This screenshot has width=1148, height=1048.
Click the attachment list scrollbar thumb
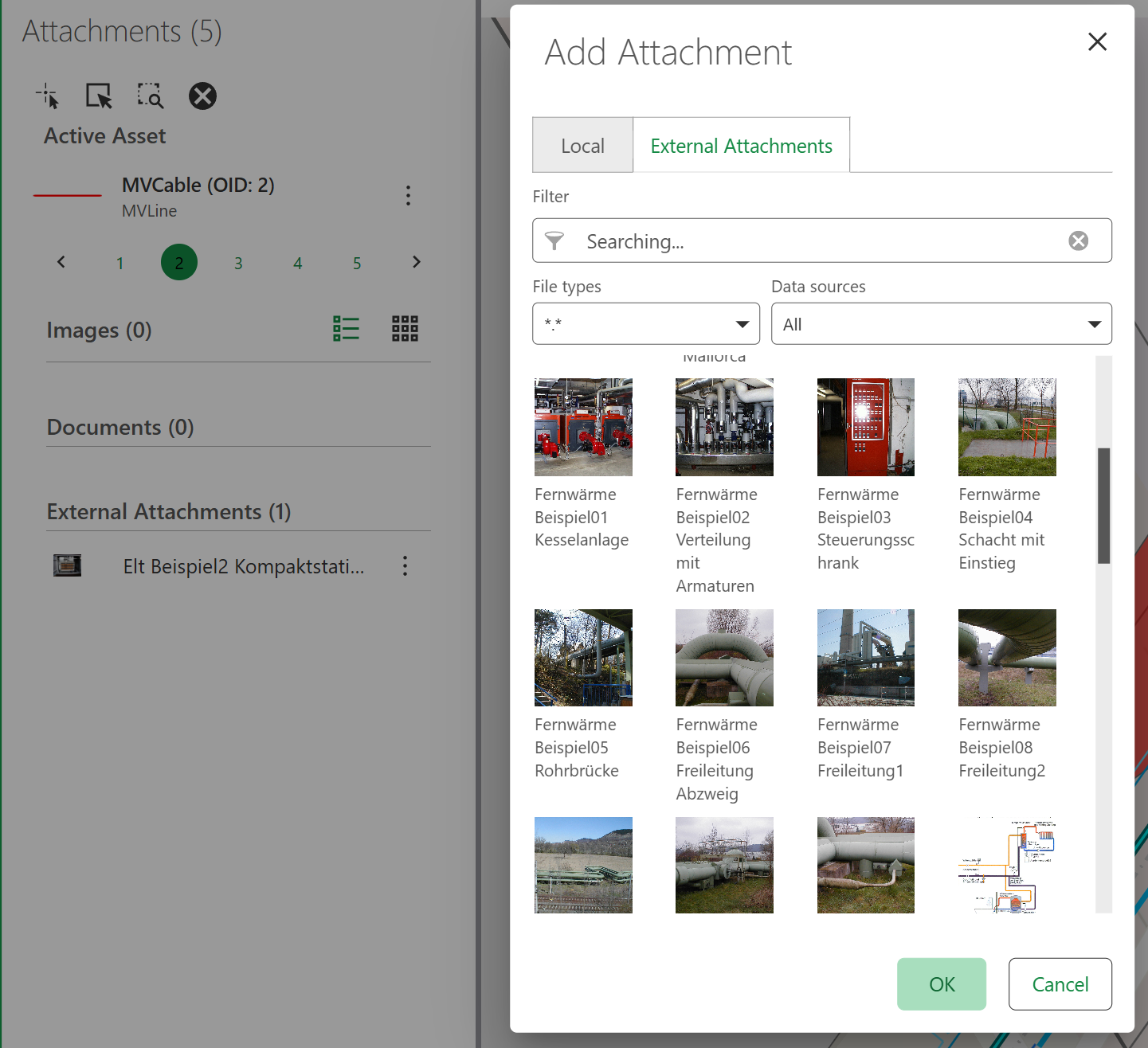(1103, 506)
